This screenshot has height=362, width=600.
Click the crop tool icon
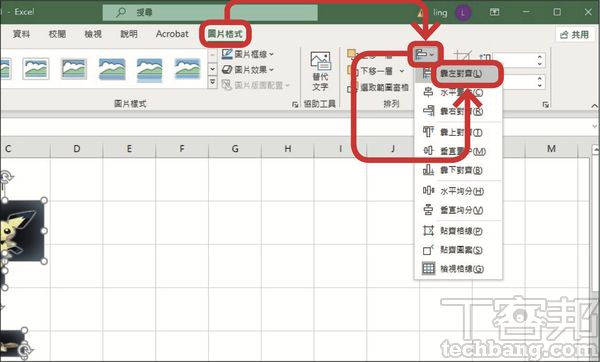click(463, 56)
